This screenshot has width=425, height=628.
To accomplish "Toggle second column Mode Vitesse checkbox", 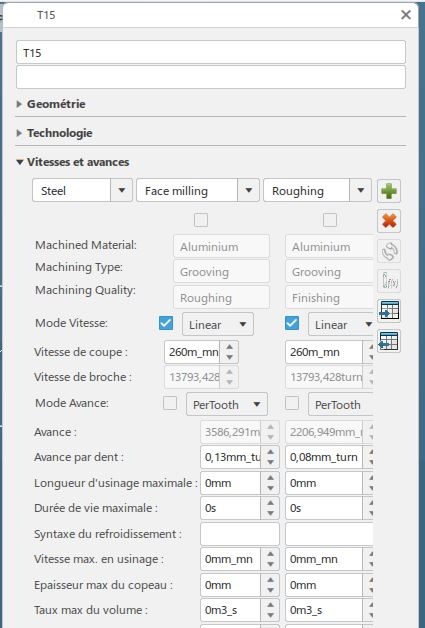I will [x=292, y=323].
